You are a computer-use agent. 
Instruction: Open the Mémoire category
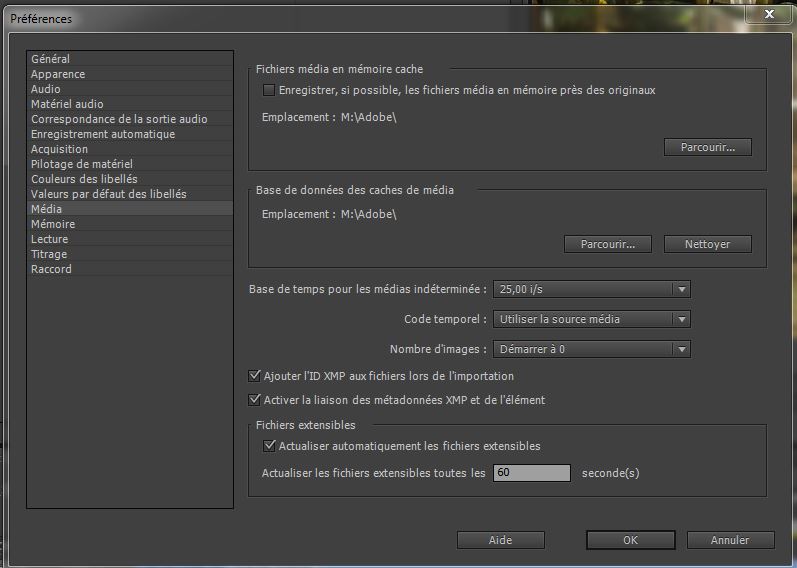[x=130, y=224]
